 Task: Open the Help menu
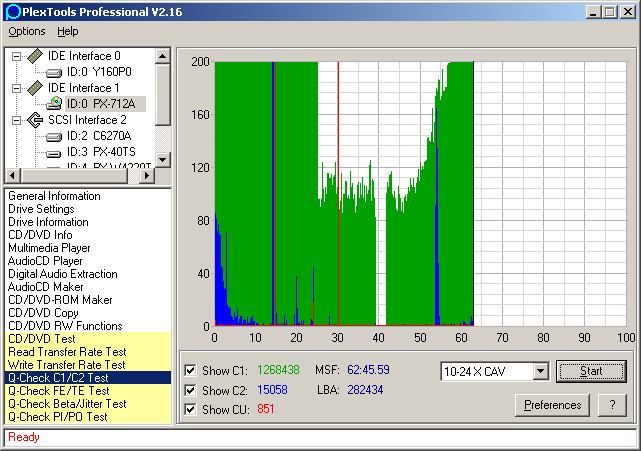point(67,31)
